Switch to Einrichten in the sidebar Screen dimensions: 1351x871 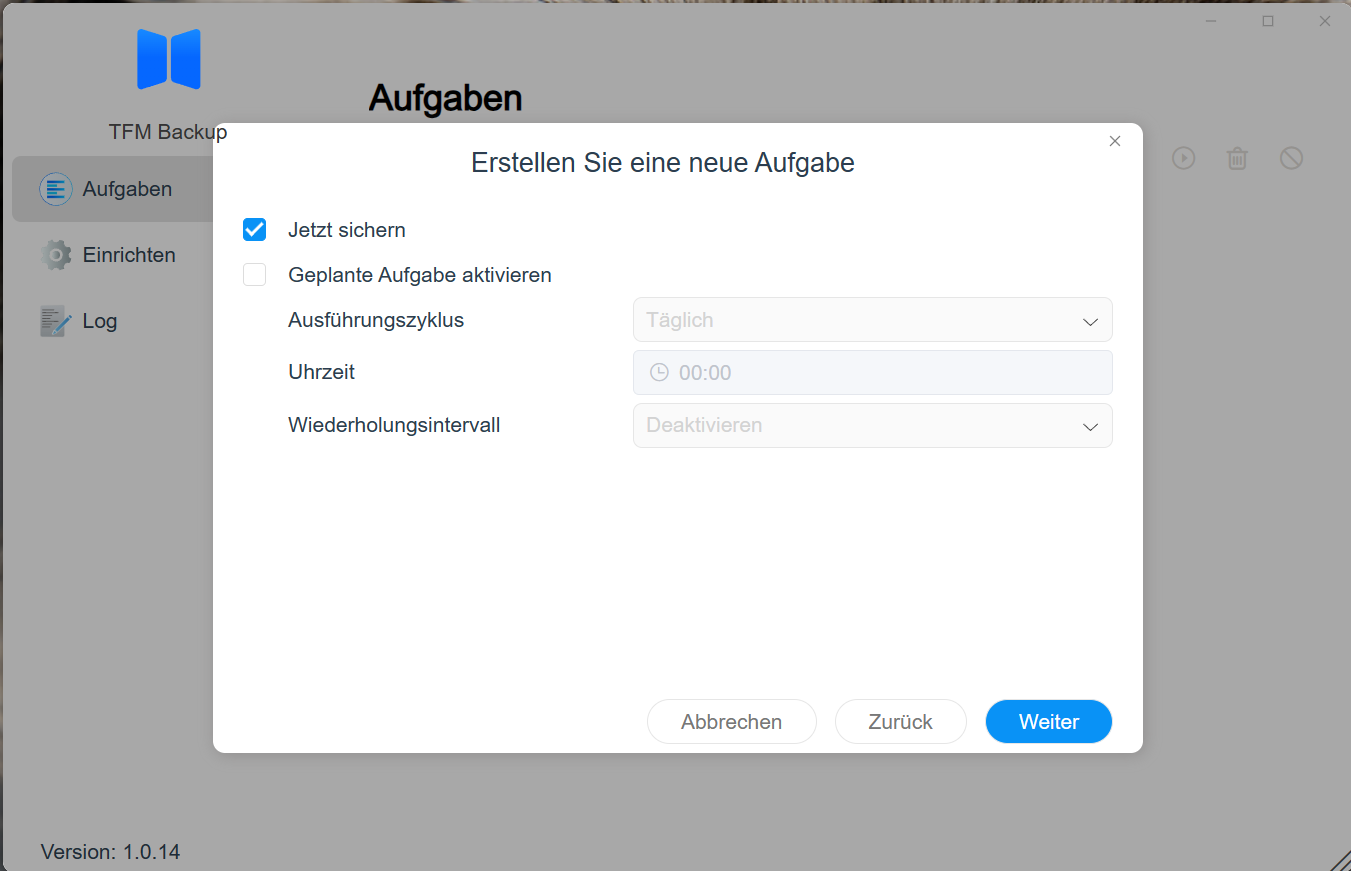pos(128,255)
